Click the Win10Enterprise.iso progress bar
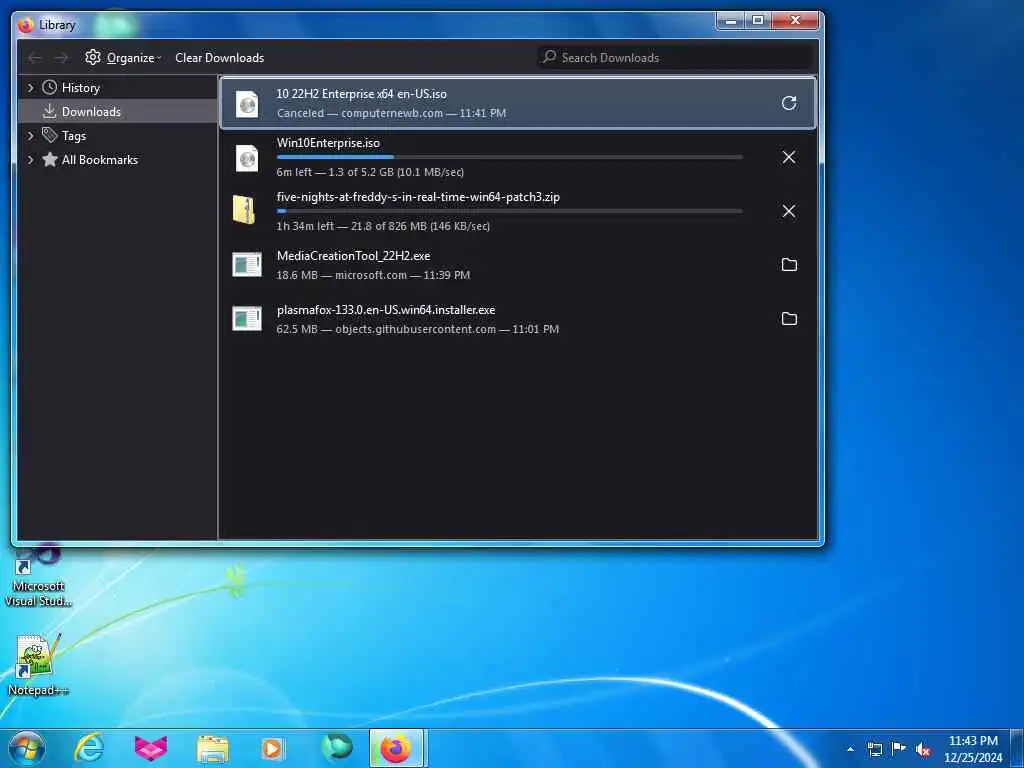Image resolution: width=1024 pixels, height=768 pixels. [x=509, y=157]
